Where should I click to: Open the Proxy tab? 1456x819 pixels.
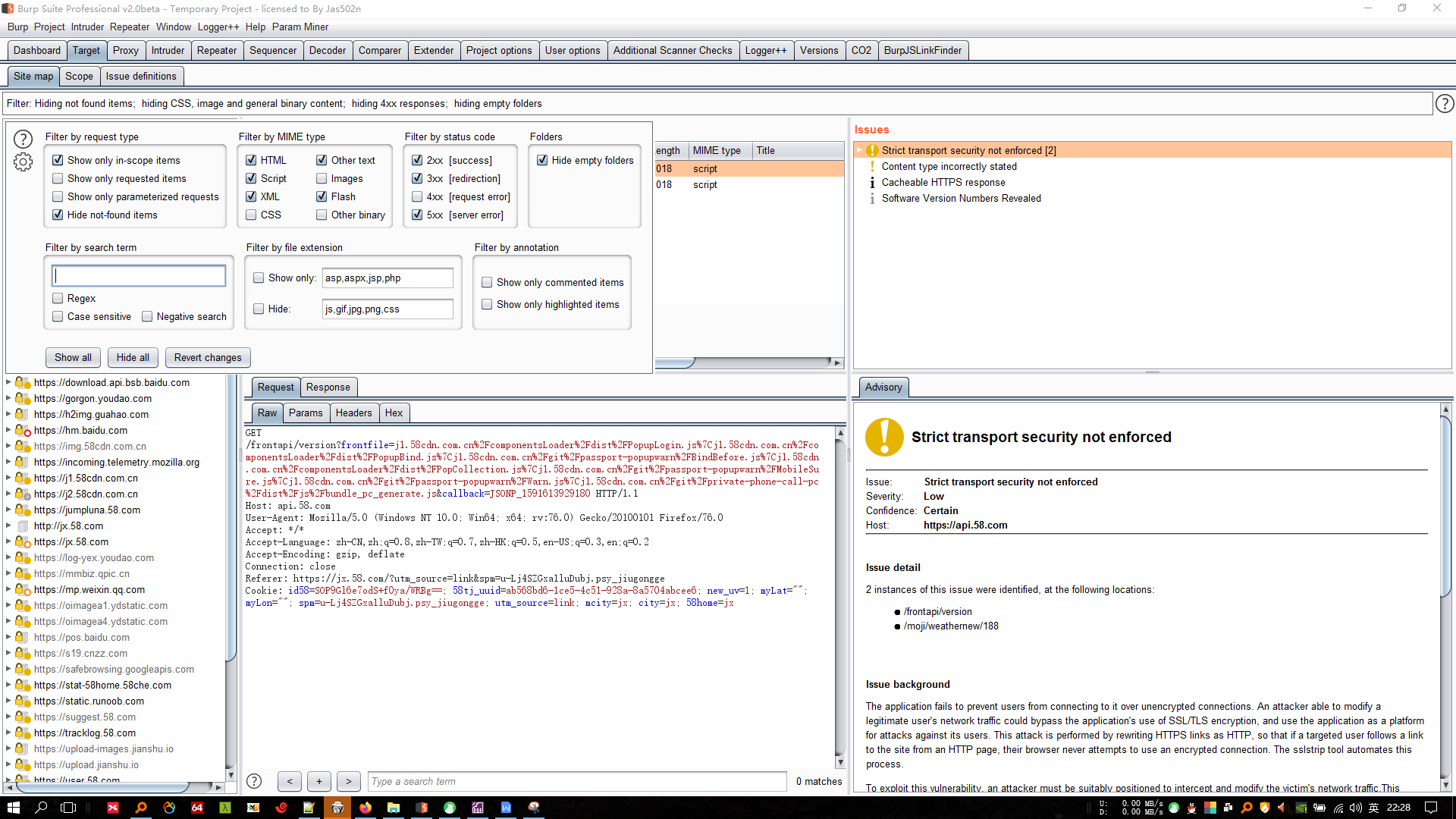(125, 51)
